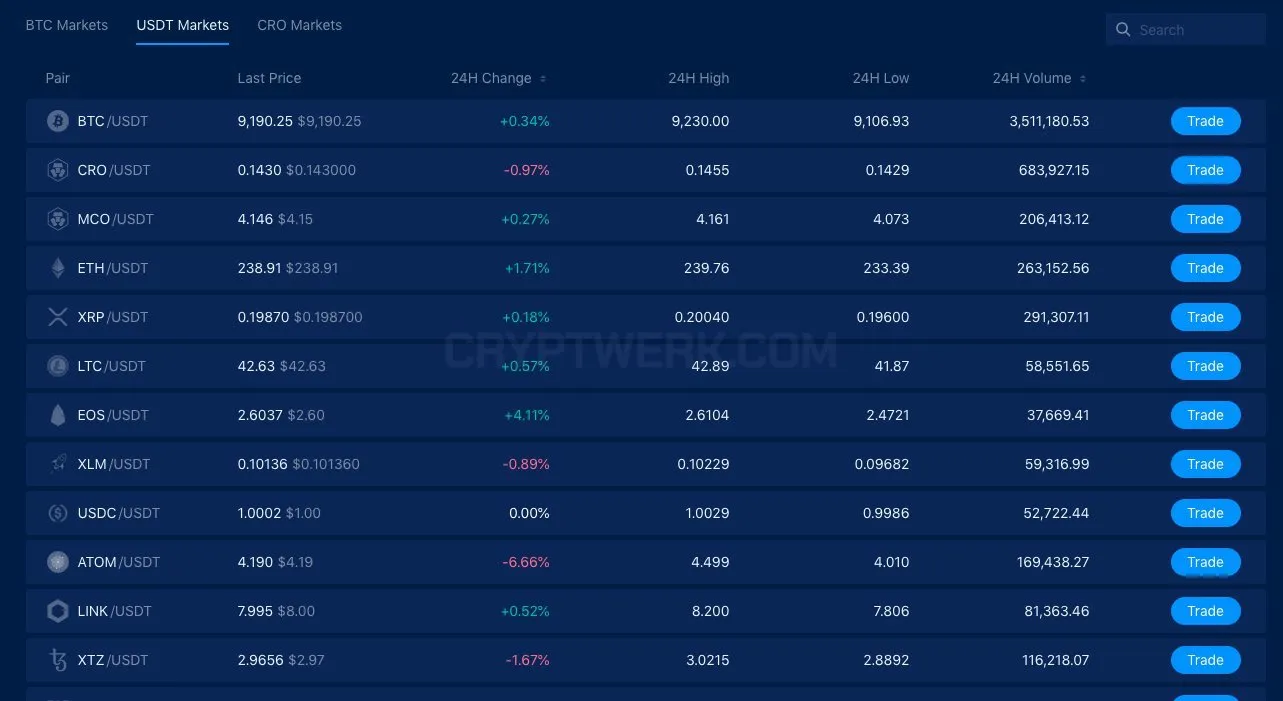Click the Tezos XTZ icon
The width and height of the screenshot is (1283, 701).
(x=58, y=660)
